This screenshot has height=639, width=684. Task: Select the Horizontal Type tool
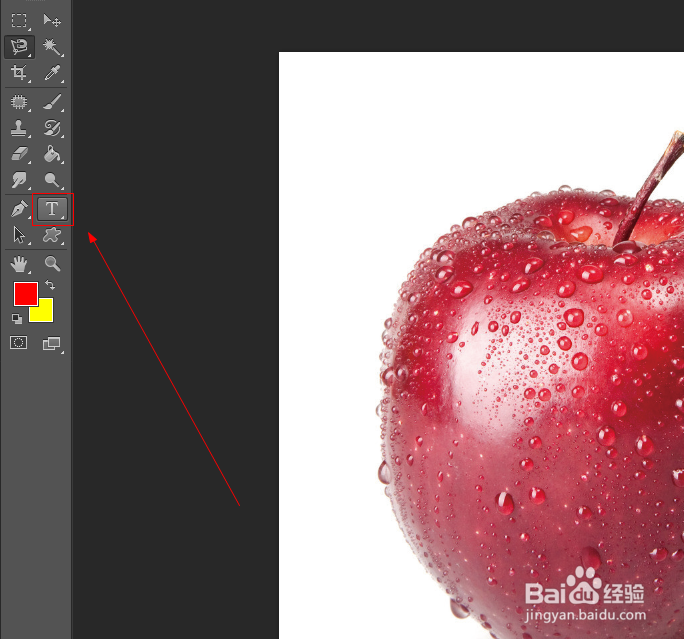(52, 209)
